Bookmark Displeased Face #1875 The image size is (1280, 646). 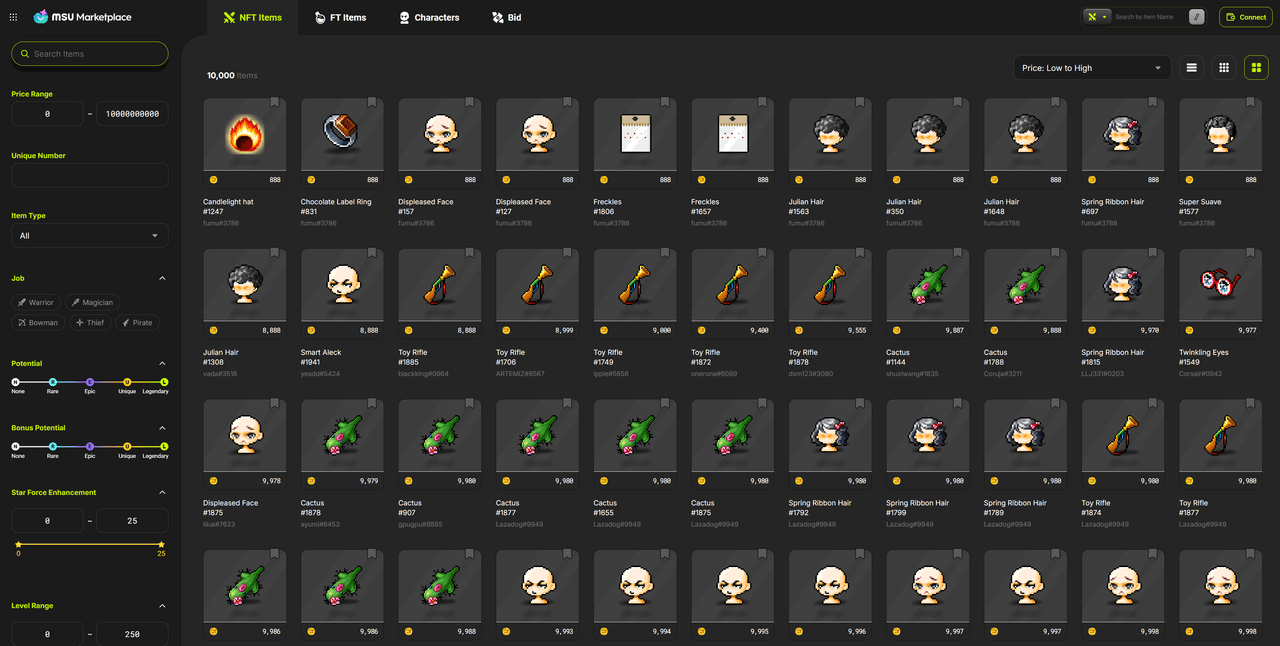click(274, 404)
